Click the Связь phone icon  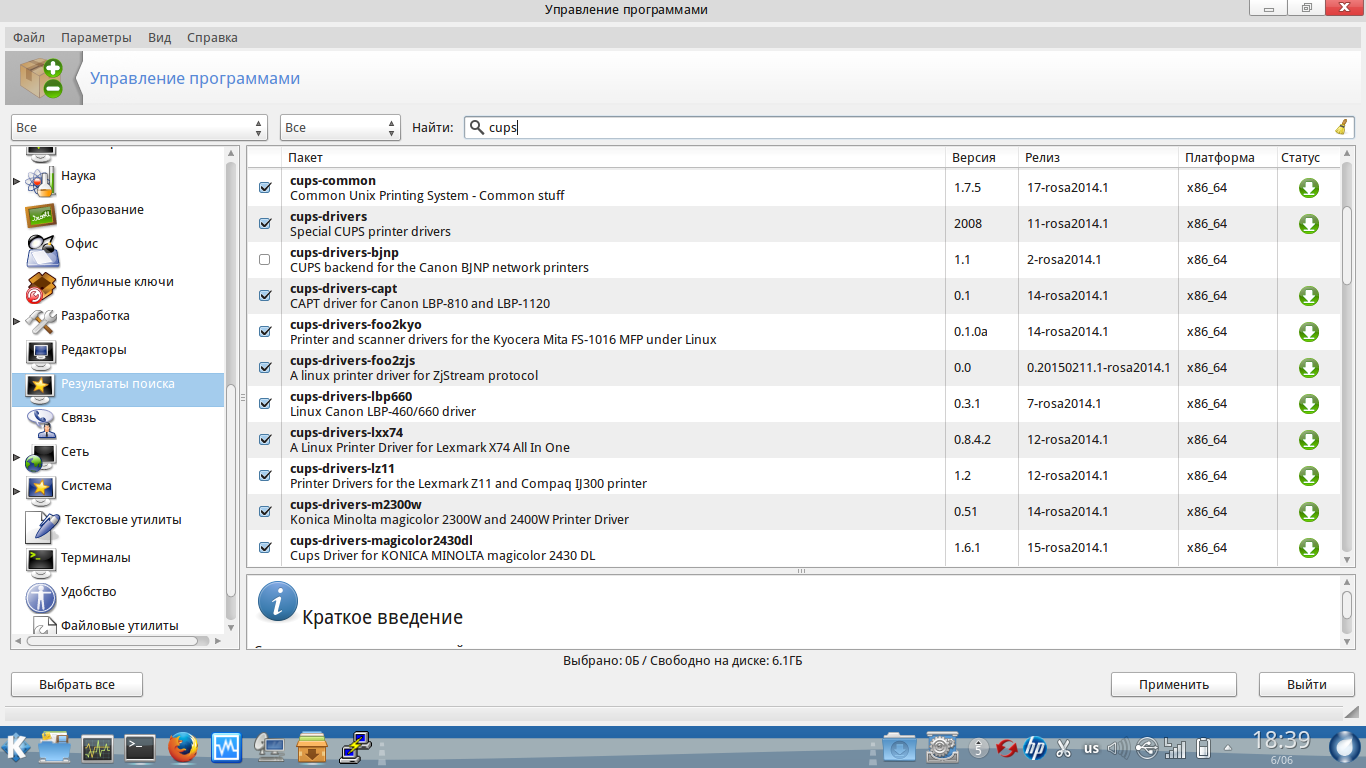pyautogui.click(x=40, y=422)
